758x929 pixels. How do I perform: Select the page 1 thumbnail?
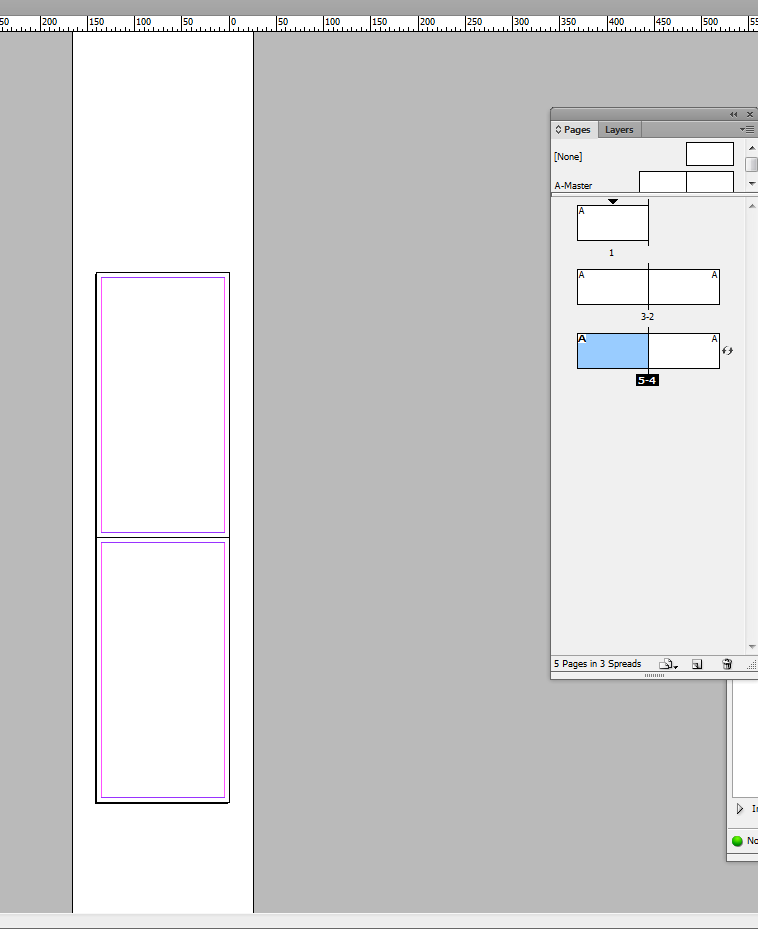[x=613, y=223]
